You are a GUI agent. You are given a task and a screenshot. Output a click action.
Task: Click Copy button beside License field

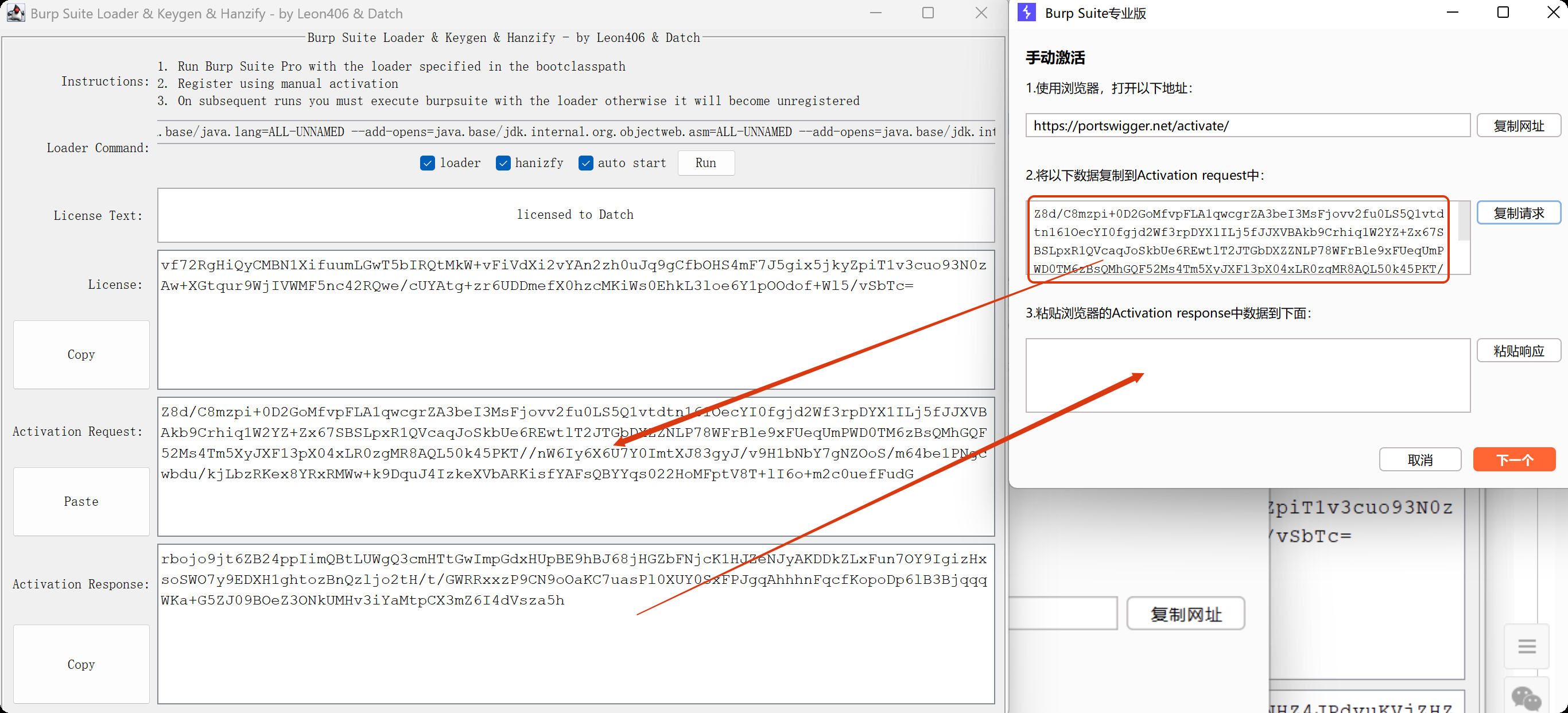81,354
